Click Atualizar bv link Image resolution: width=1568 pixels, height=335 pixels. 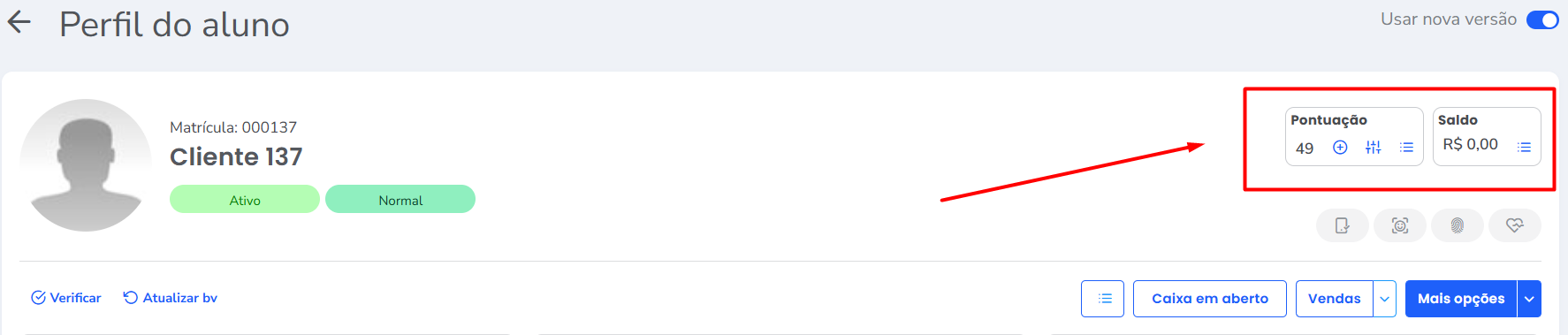pyautogui.click(x=171, y=298)
